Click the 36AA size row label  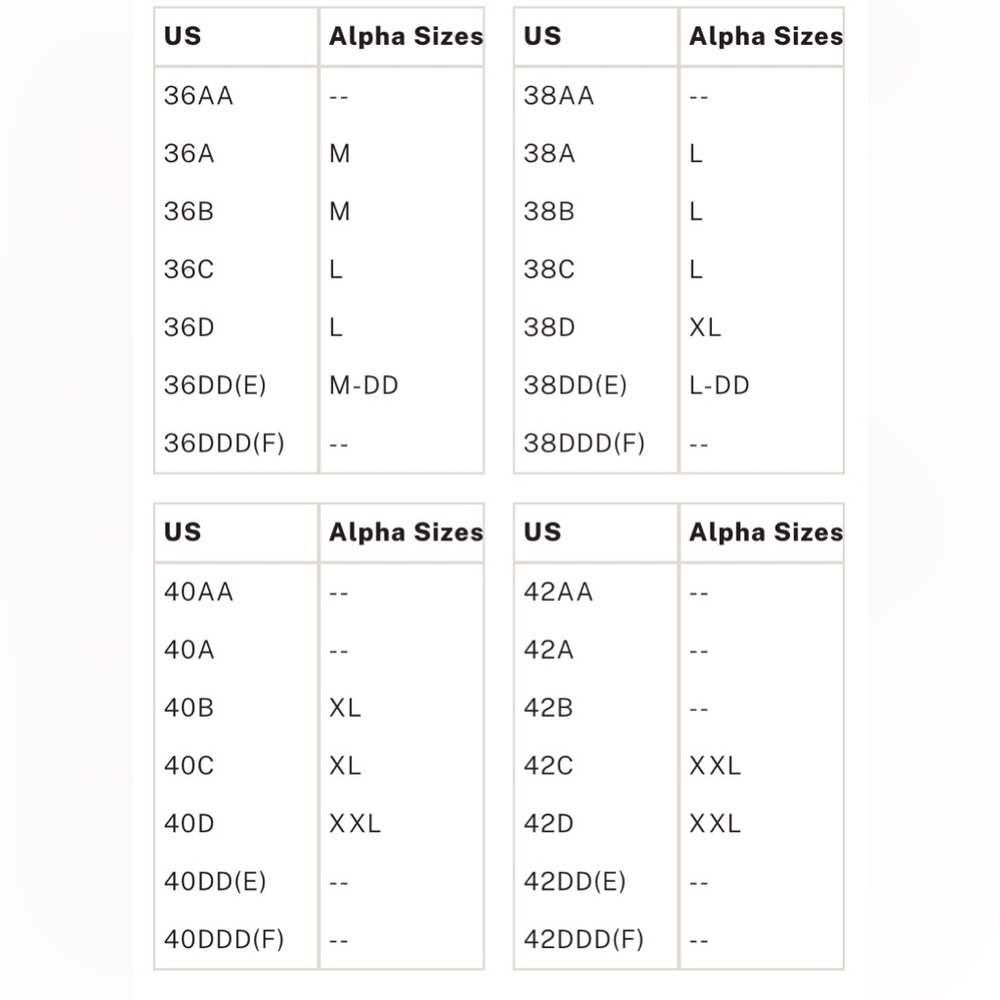pyautogui.click(x=198, y=96)
